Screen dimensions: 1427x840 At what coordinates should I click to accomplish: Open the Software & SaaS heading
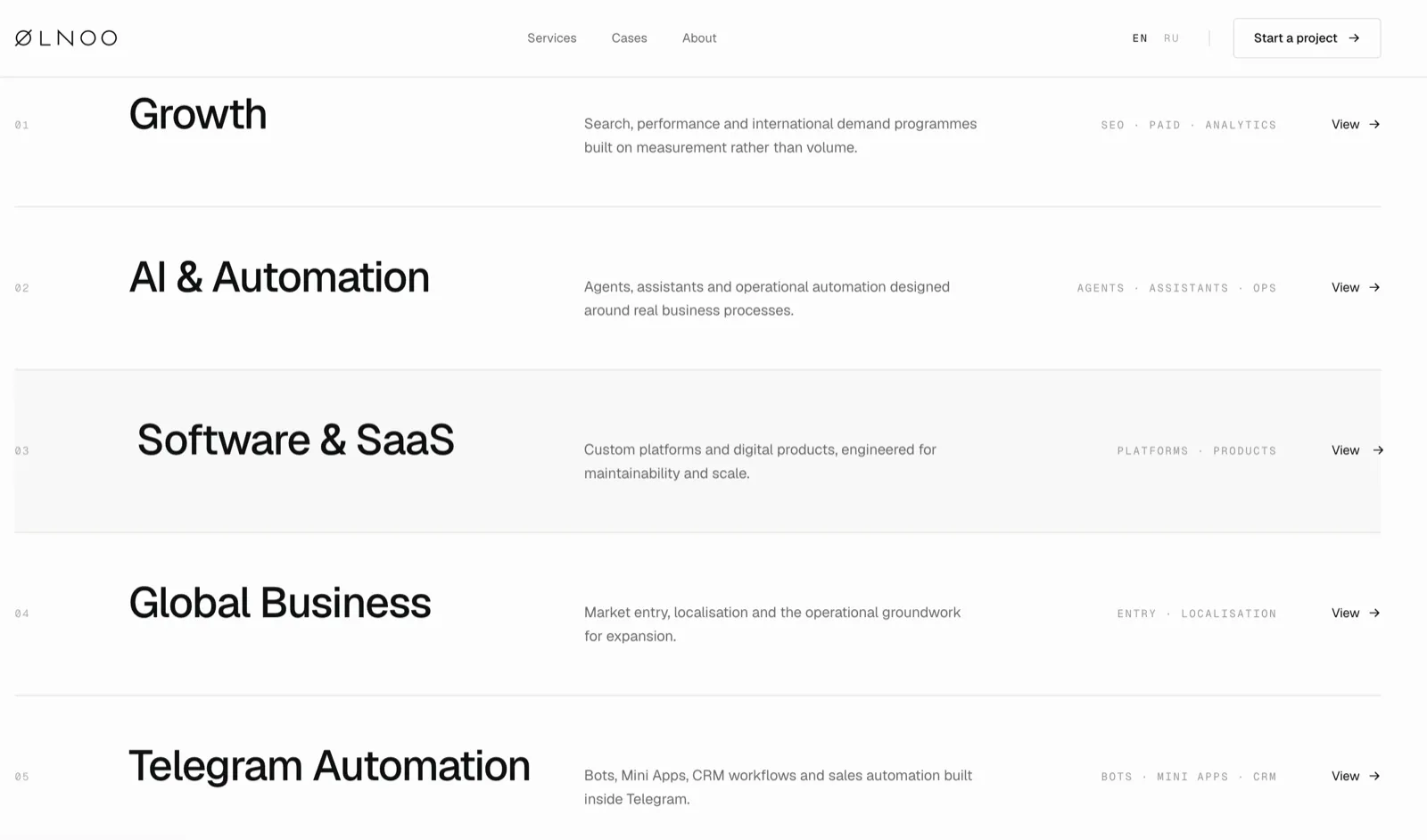pos(295,440)
